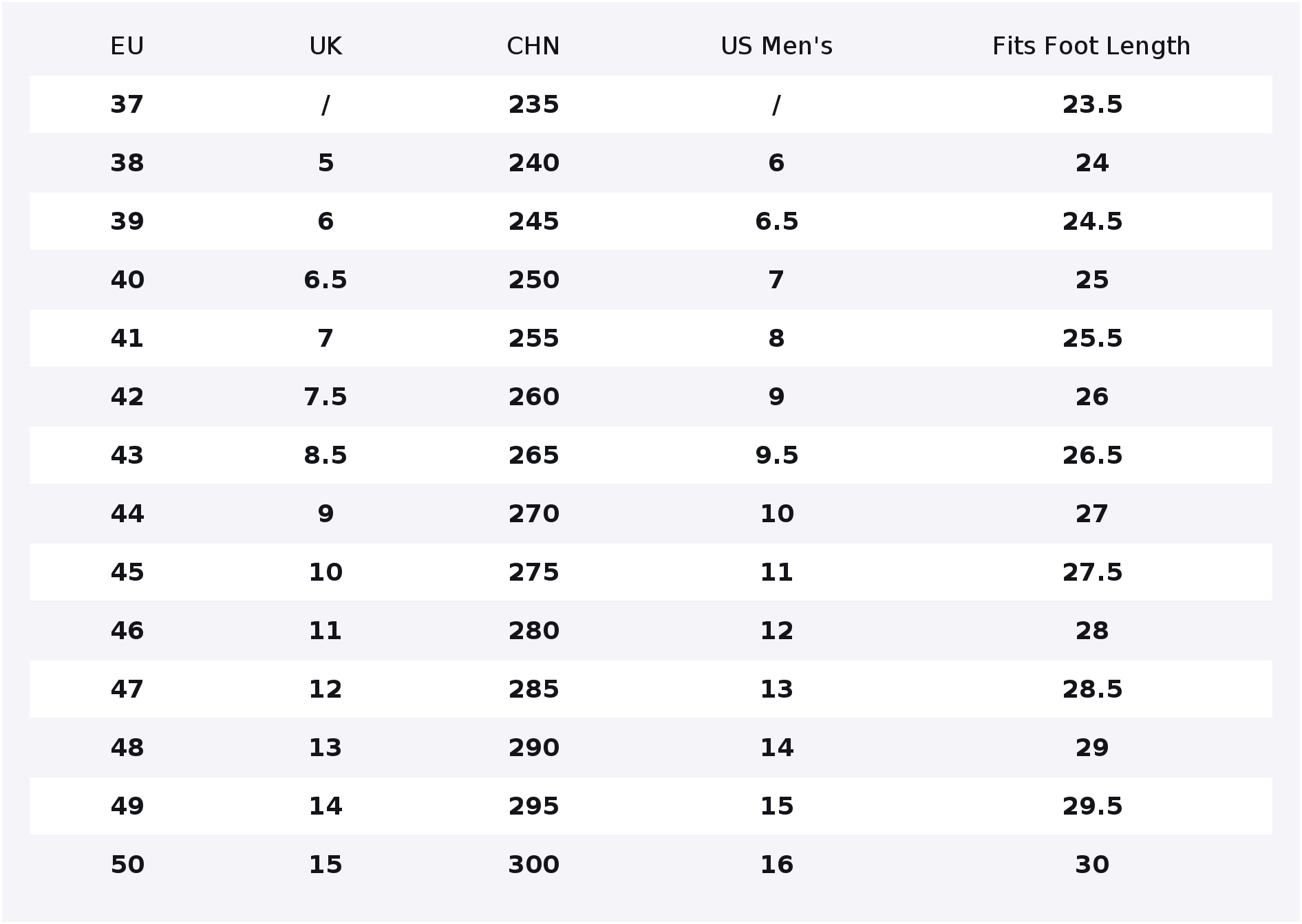Viewport: 1302px width, 924px height.
Task: Click the US Men's column header
Action: [777, 47]
